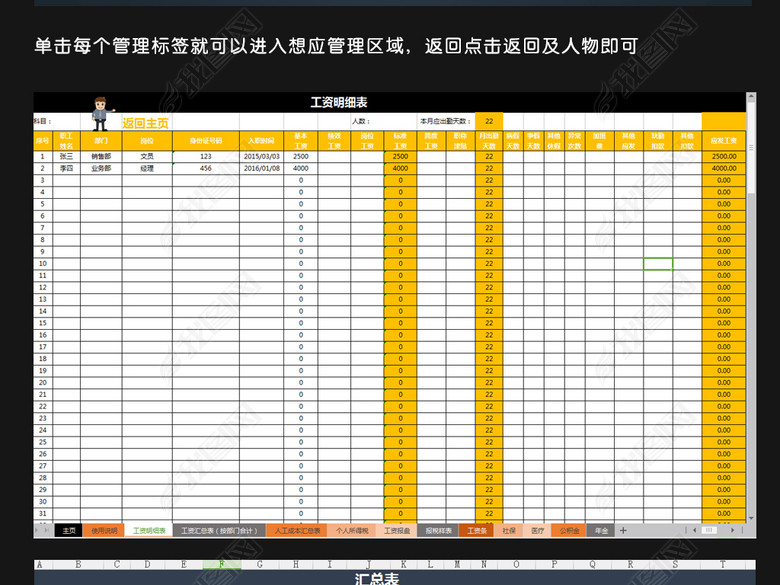Screen dimensions: 780x585
Task: Select the 身份证号码 column header
Action: tap(206, 141)
